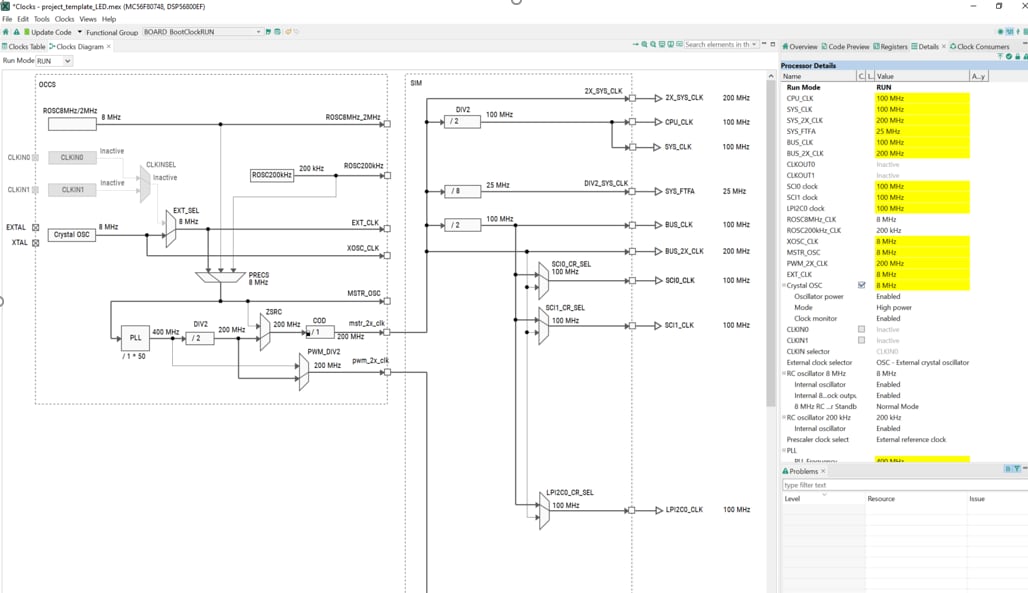Click the Level column header in Problems
The width and height of the screenshot is (1028, 593).
click(x=793, y=498)
